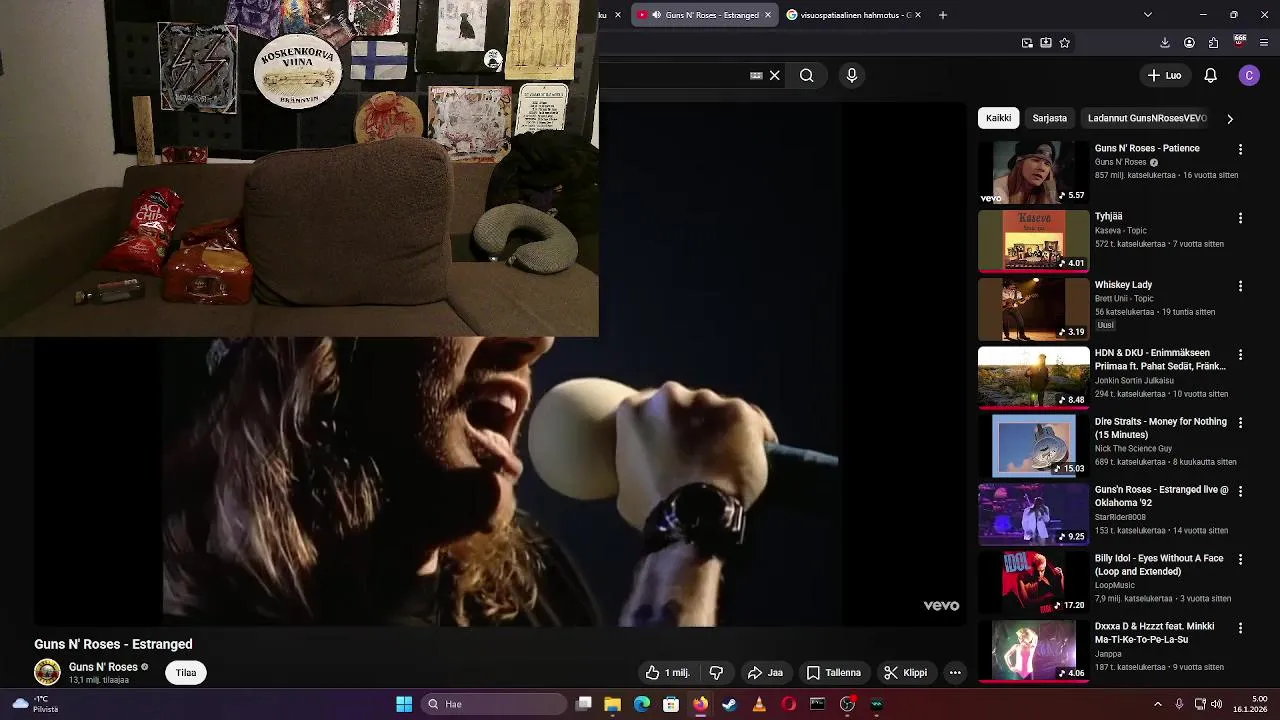Open the Guns N' Roses channel name link
The image size is (1280, 720).
point(103,667)
